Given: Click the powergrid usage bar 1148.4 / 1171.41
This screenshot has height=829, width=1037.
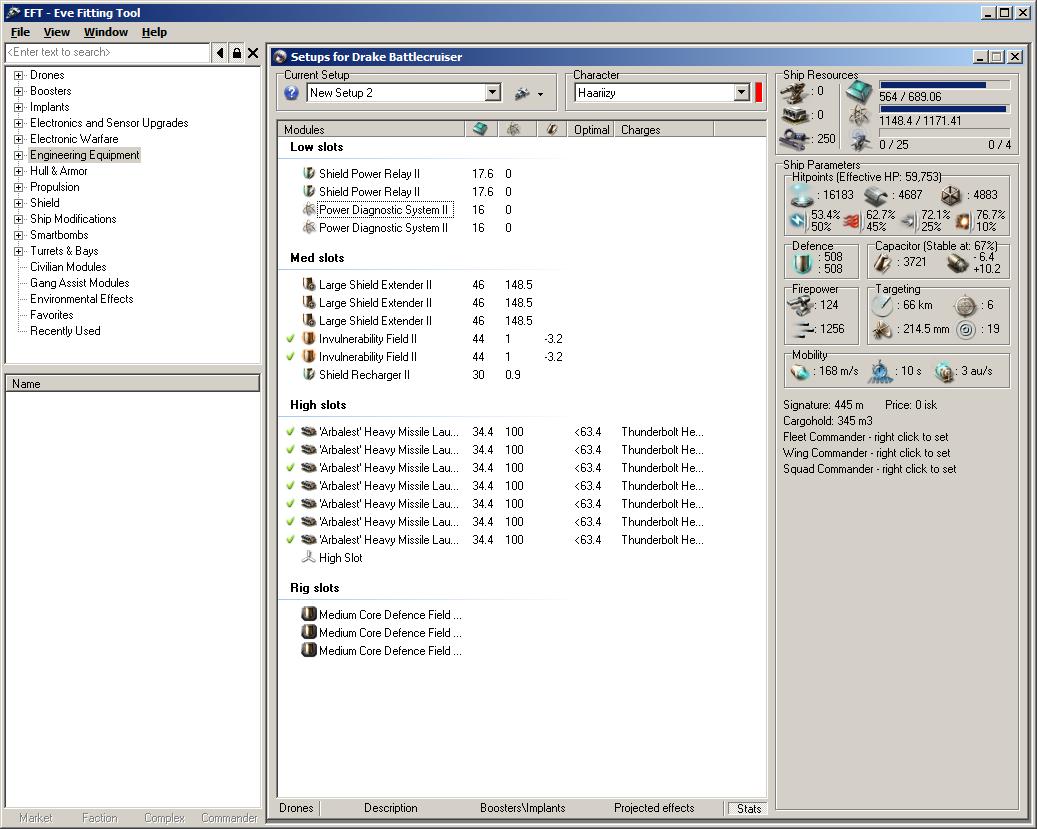Looking at the screenshot, I should click(x=944, y=109).
